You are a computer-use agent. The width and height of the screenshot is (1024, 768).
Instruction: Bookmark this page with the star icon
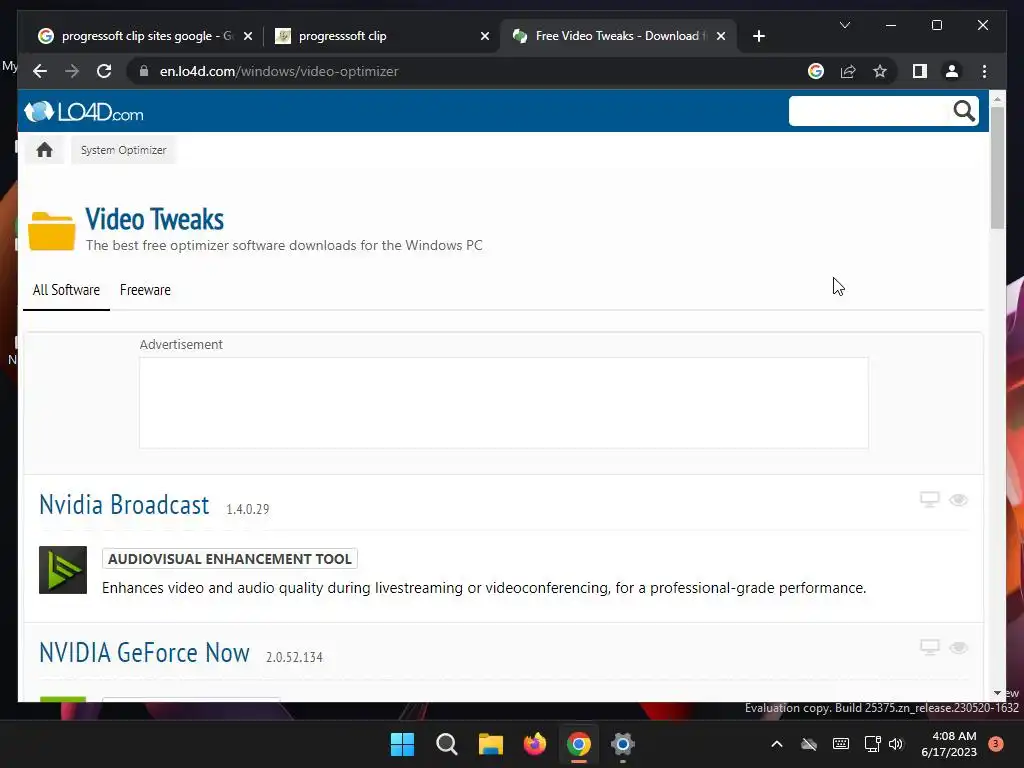[880, 71]
